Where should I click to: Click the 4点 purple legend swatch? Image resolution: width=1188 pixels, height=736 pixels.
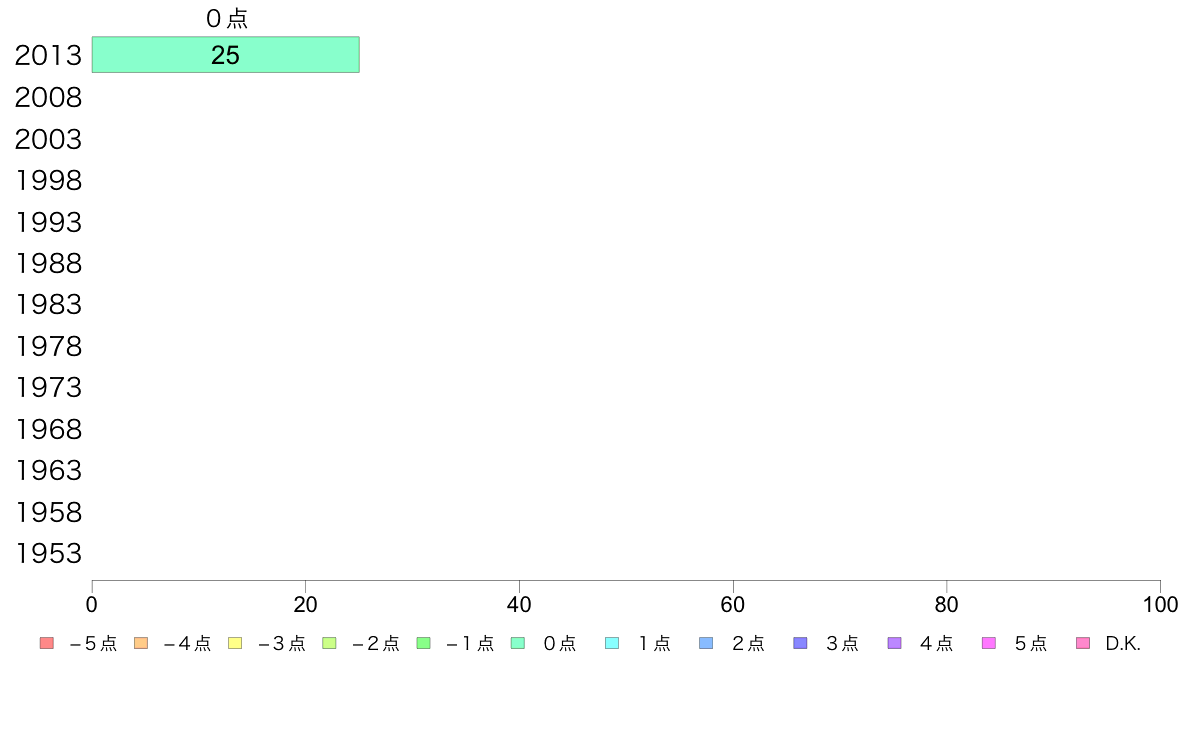895,644
